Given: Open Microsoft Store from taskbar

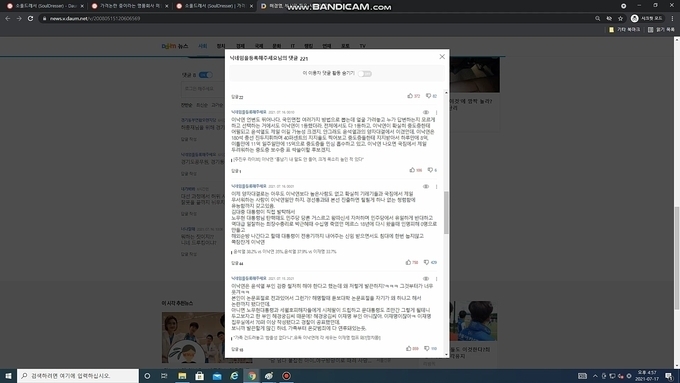Looking at the screenshot, I should pyautogui.click(x=199, y=376).
